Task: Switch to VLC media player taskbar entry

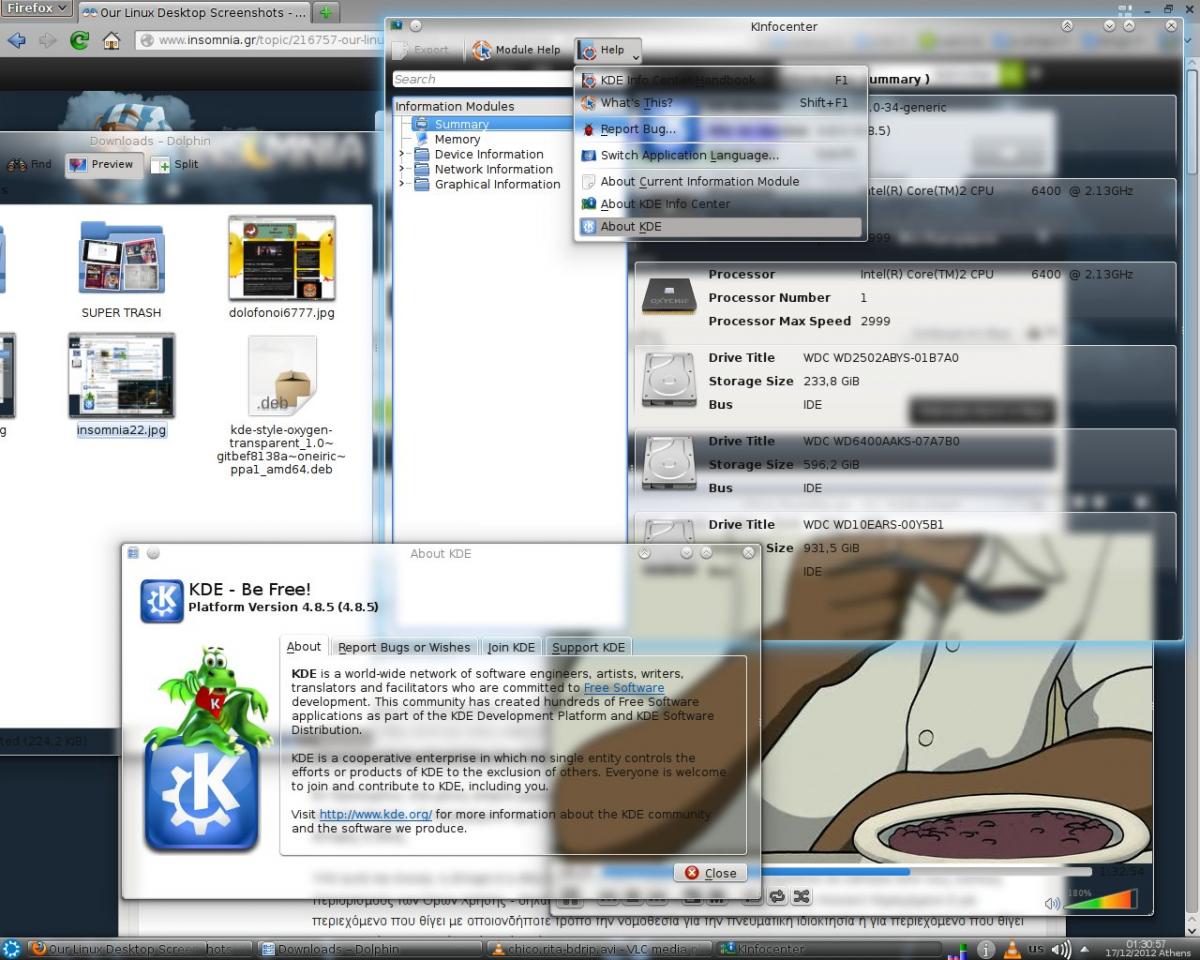Action: [x=599, y=949]
